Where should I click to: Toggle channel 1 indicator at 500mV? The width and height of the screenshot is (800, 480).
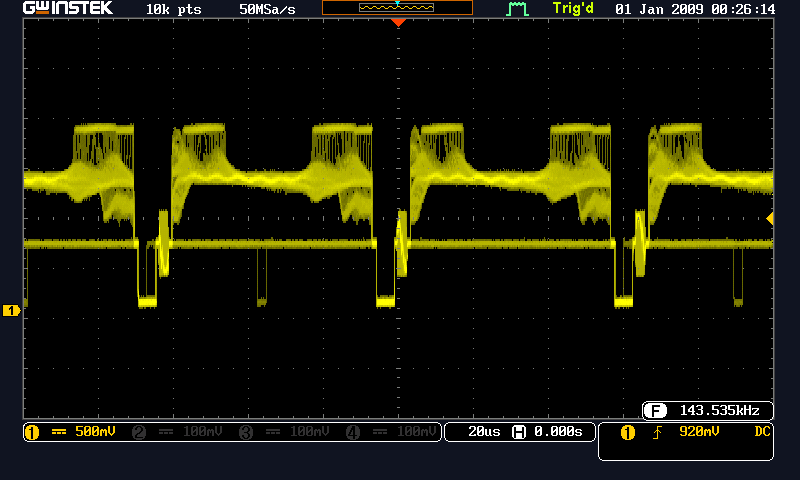(x=31, y=432)
